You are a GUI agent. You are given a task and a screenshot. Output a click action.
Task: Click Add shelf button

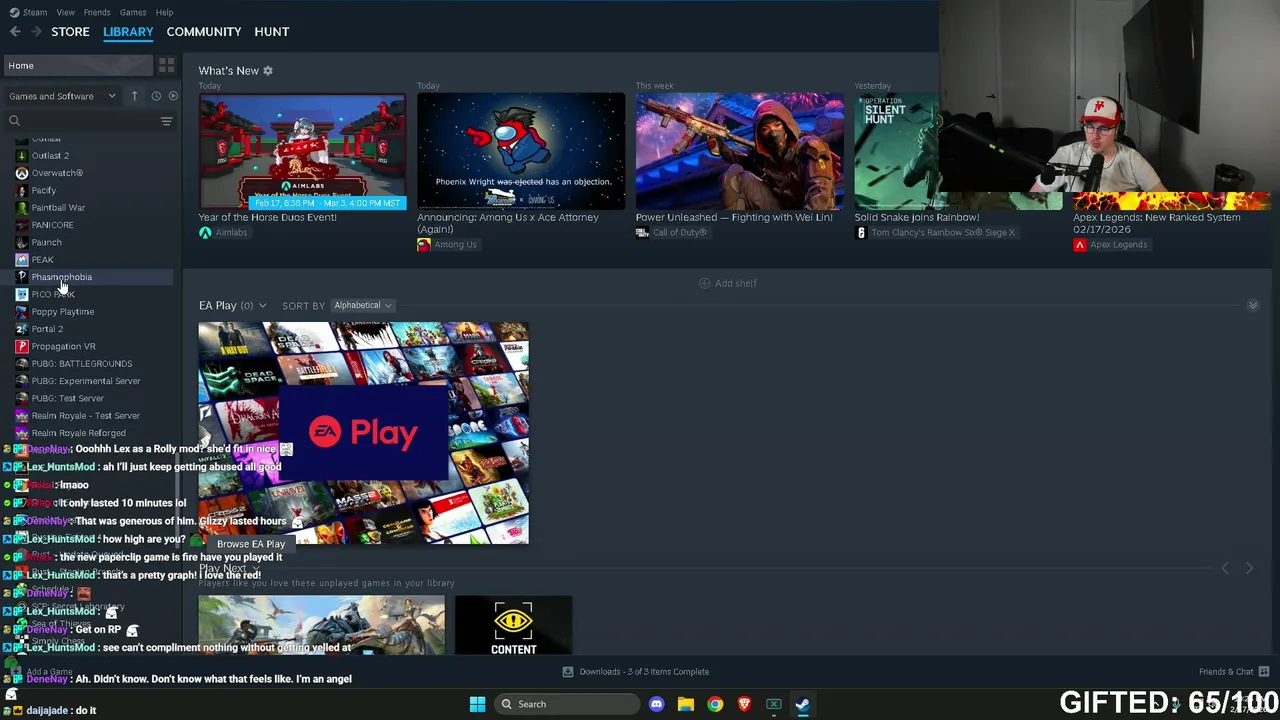click(727, 283)
